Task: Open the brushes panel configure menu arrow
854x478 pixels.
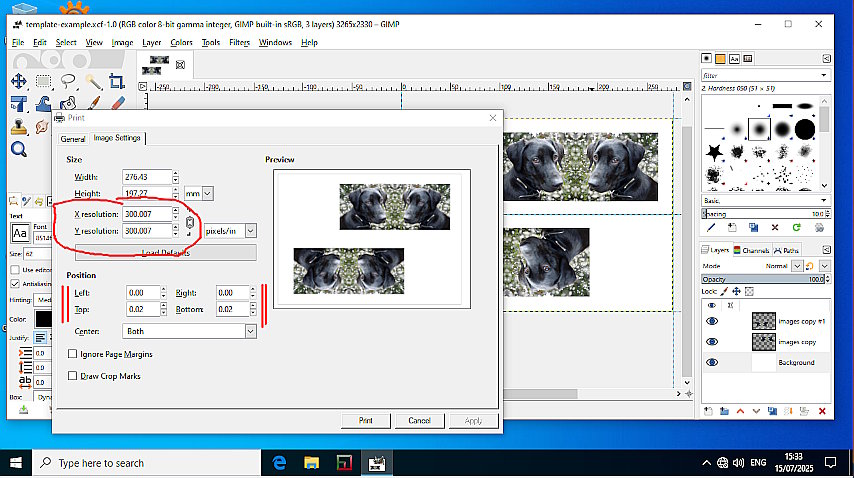Action: point(826,58)
